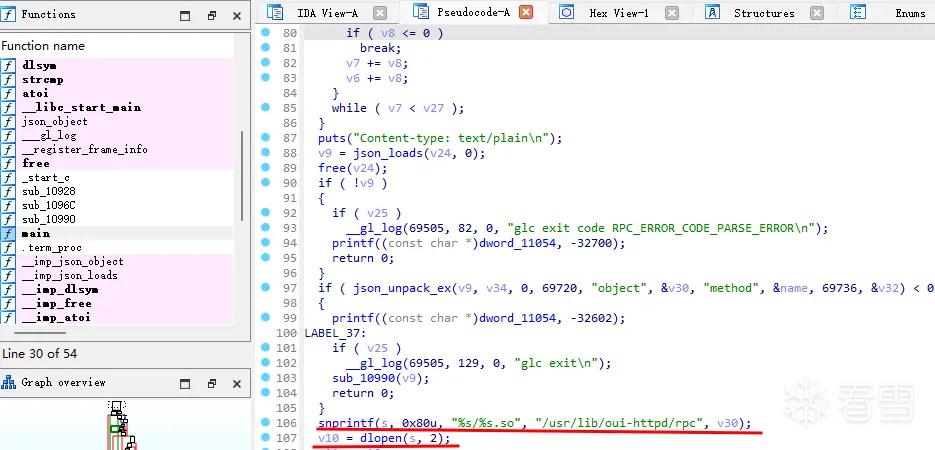Toggle the breakpoint dot on line 88
This screenshot has height=450, width=935.
(x=265, y=153)
